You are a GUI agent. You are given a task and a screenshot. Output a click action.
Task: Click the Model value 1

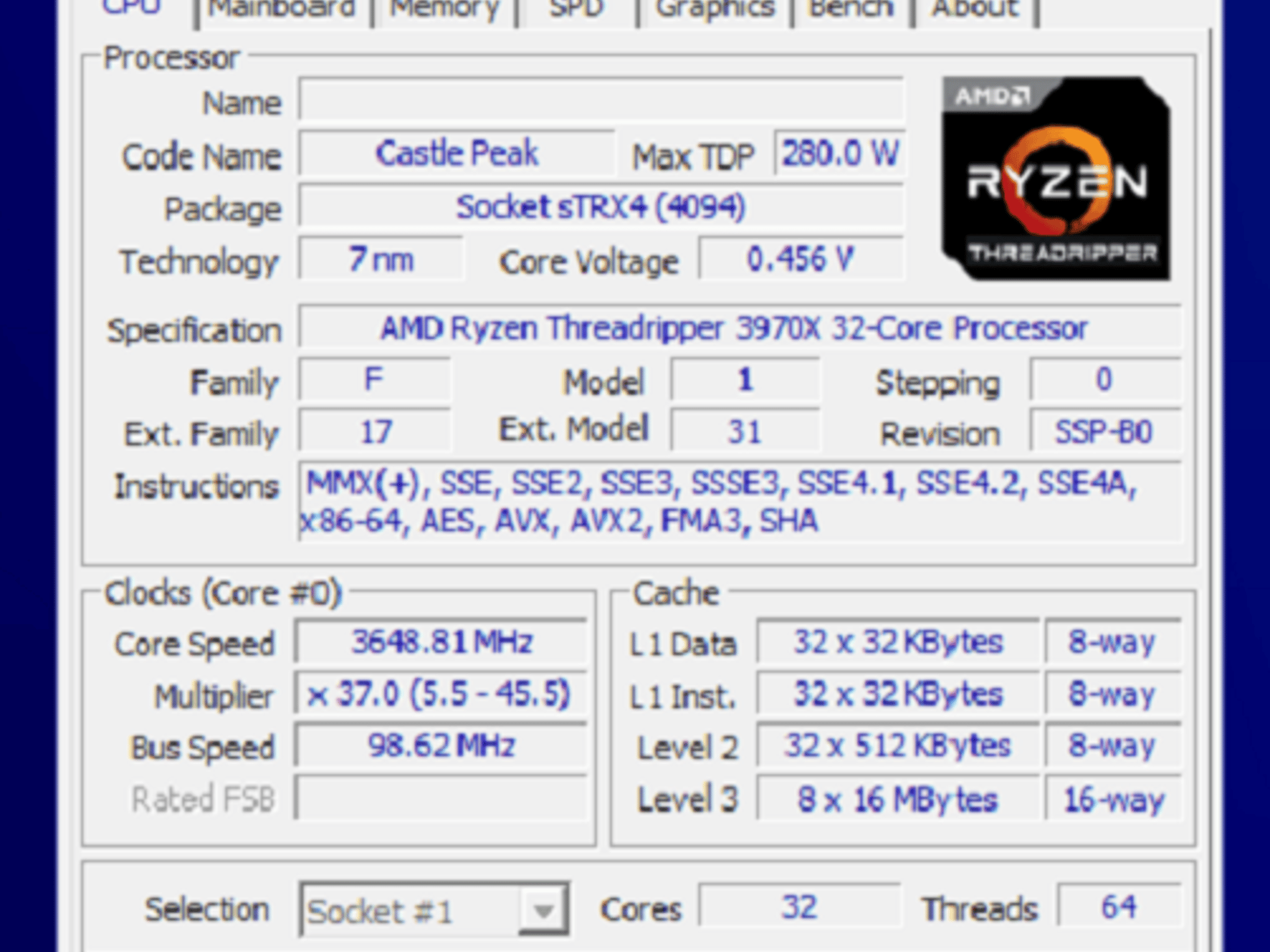coord(745,379)
